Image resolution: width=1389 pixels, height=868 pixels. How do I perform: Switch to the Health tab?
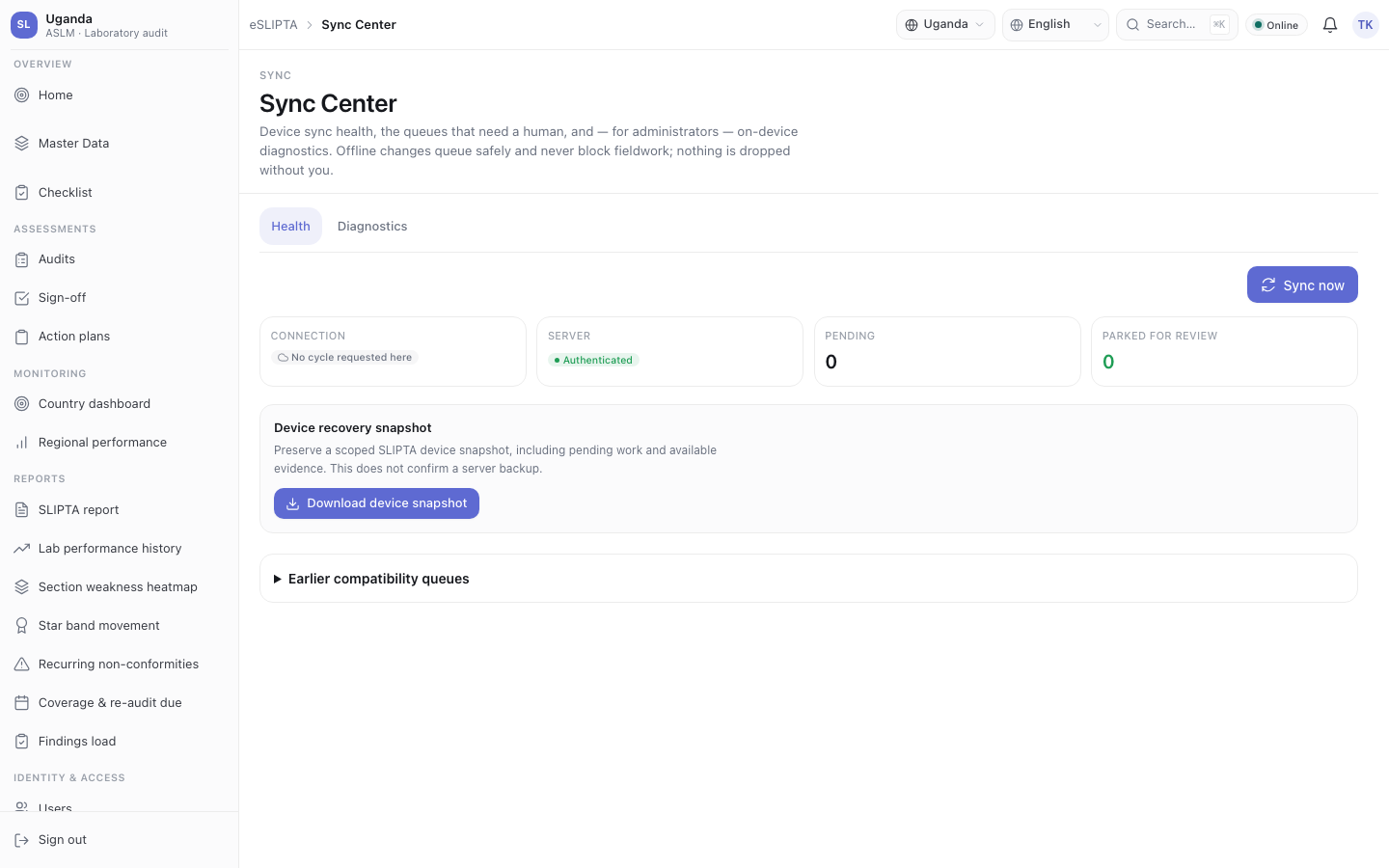pyautogui.click(x=290, y=226)
